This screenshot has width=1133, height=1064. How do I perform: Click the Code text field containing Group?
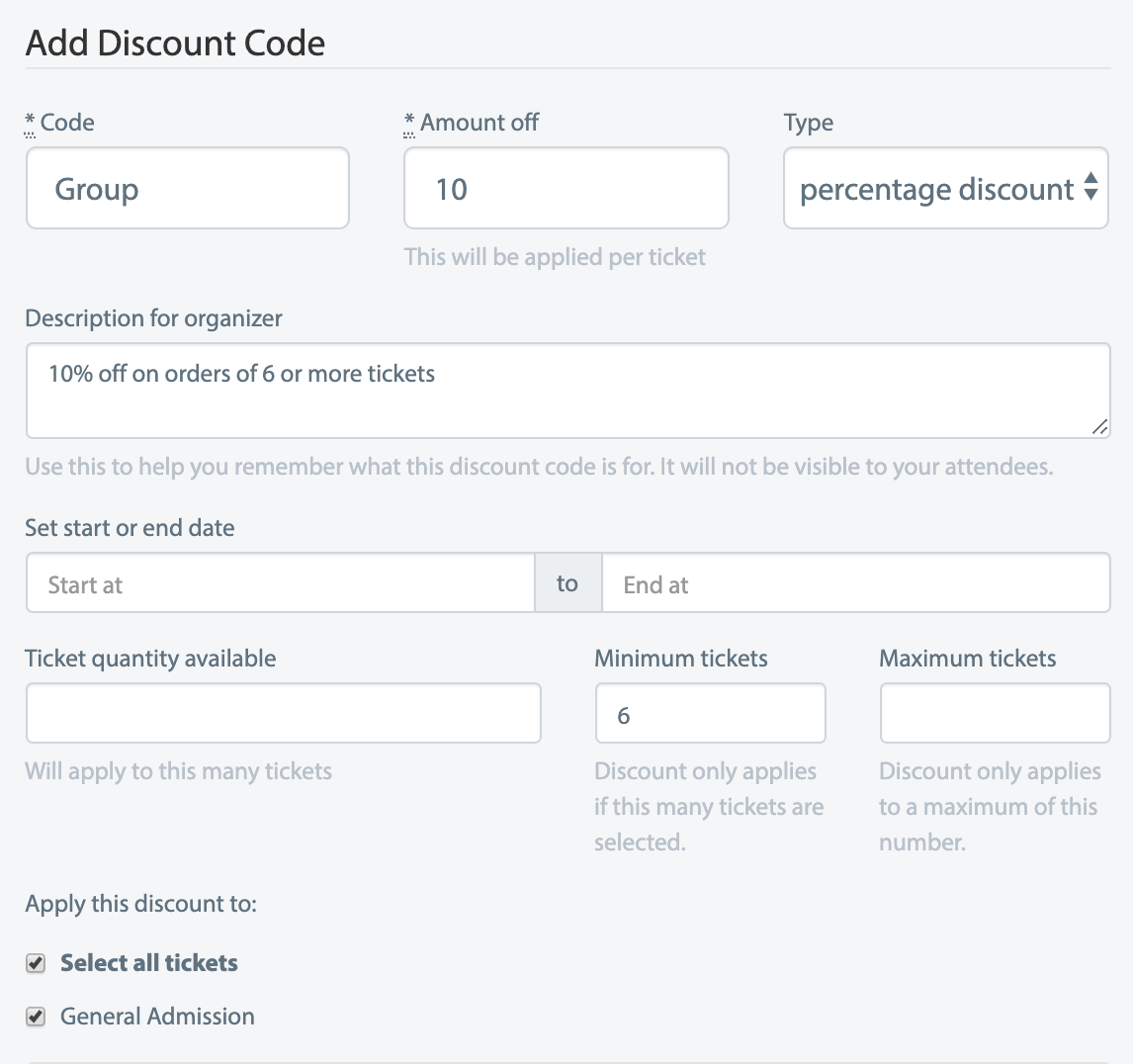[x=188, y=189]
